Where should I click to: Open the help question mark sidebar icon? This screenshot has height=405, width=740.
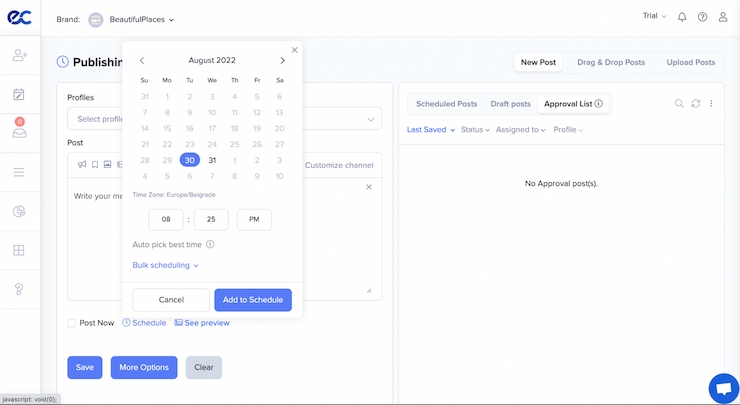point(19,289)
